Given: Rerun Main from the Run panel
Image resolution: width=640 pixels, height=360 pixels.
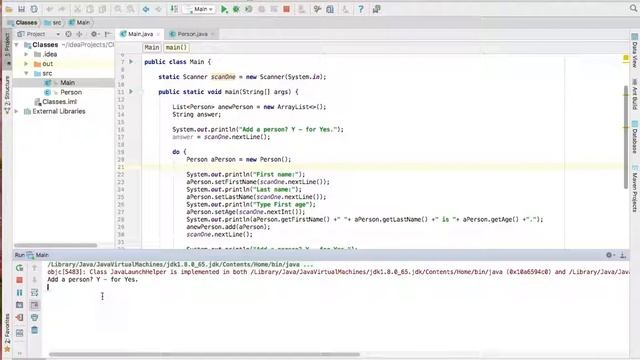Looking at the screenshot, I should tap(19, 268).
